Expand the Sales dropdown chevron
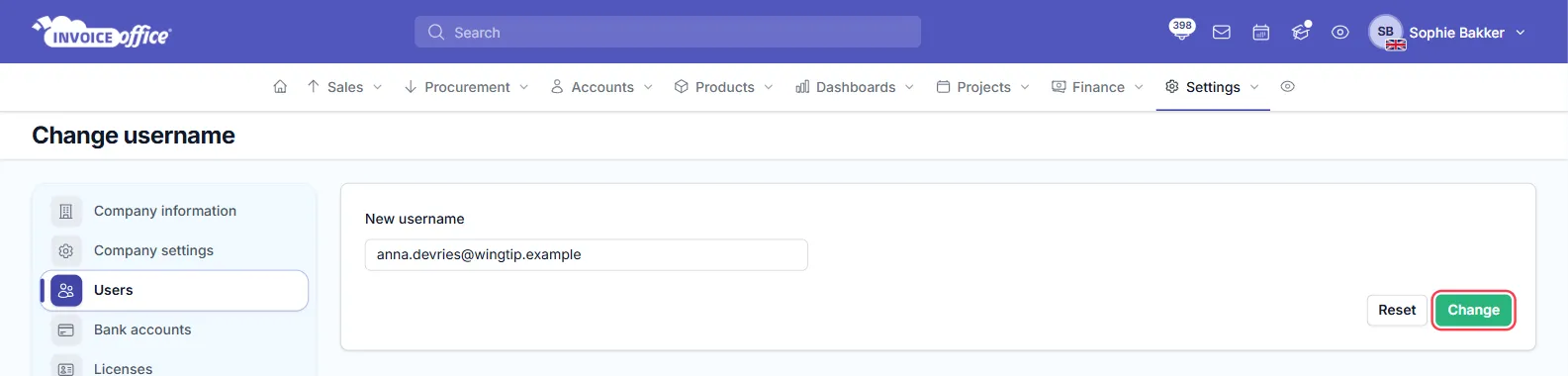Viewport: 1568px width, 376px height. coord(378,87)
